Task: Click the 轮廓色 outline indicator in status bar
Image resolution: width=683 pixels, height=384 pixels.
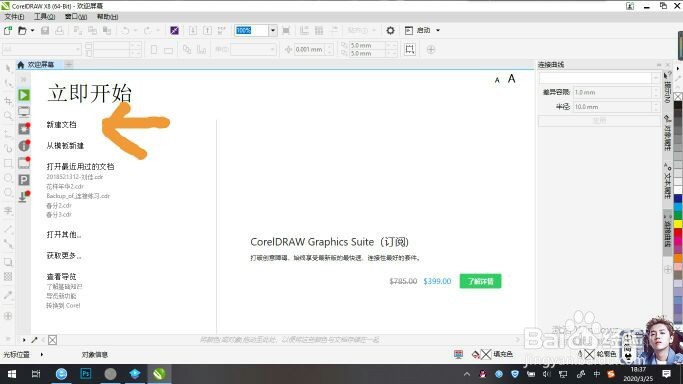Action: pos(597,354)
